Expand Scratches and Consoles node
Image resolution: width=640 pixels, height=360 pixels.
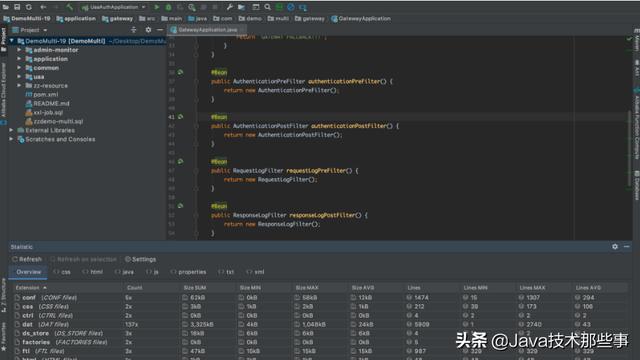click(11, 139)
